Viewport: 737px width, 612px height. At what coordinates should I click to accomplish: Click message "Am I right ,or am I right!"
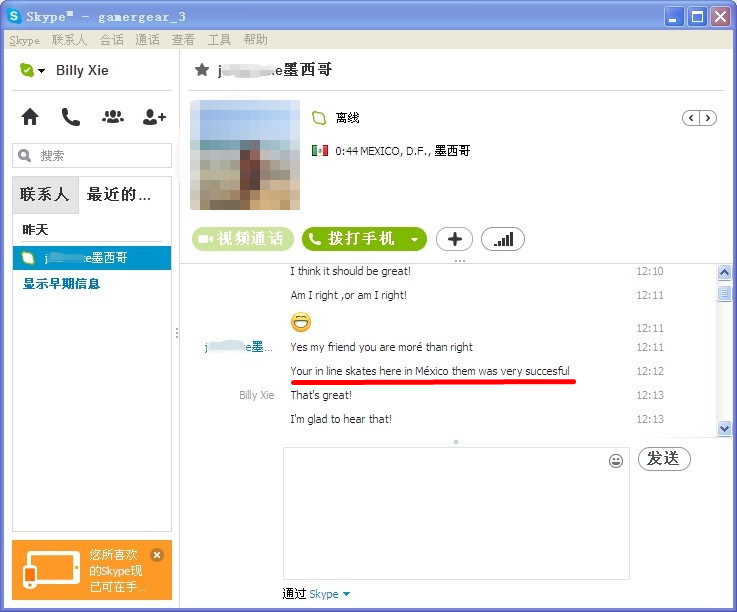tap(349, 295)
